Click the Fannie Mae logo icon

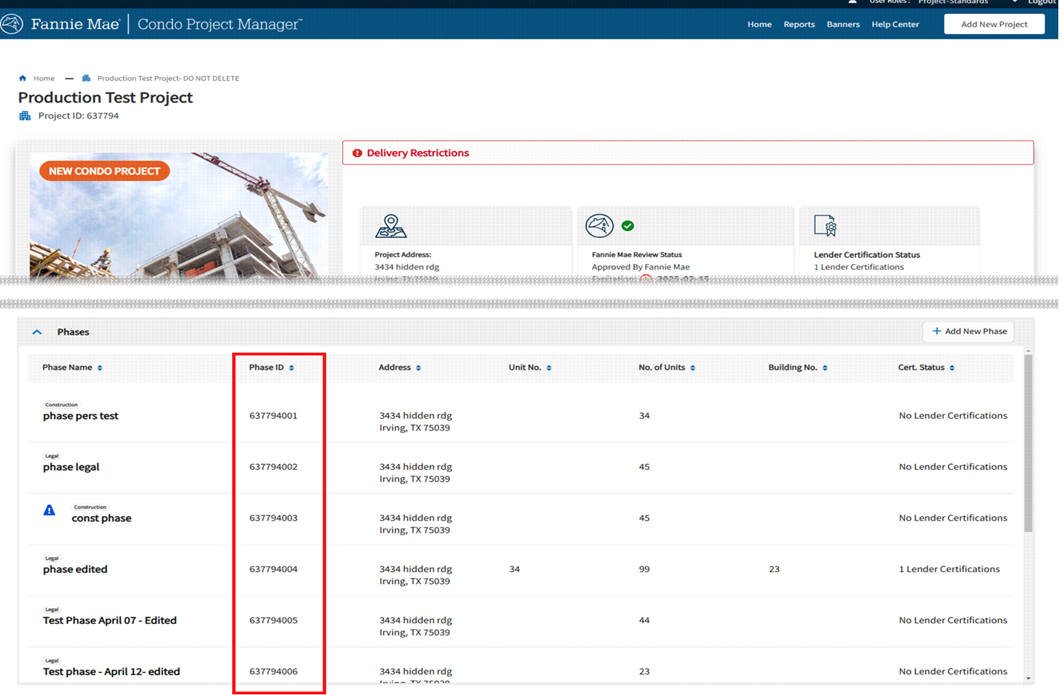click(12, 24)
